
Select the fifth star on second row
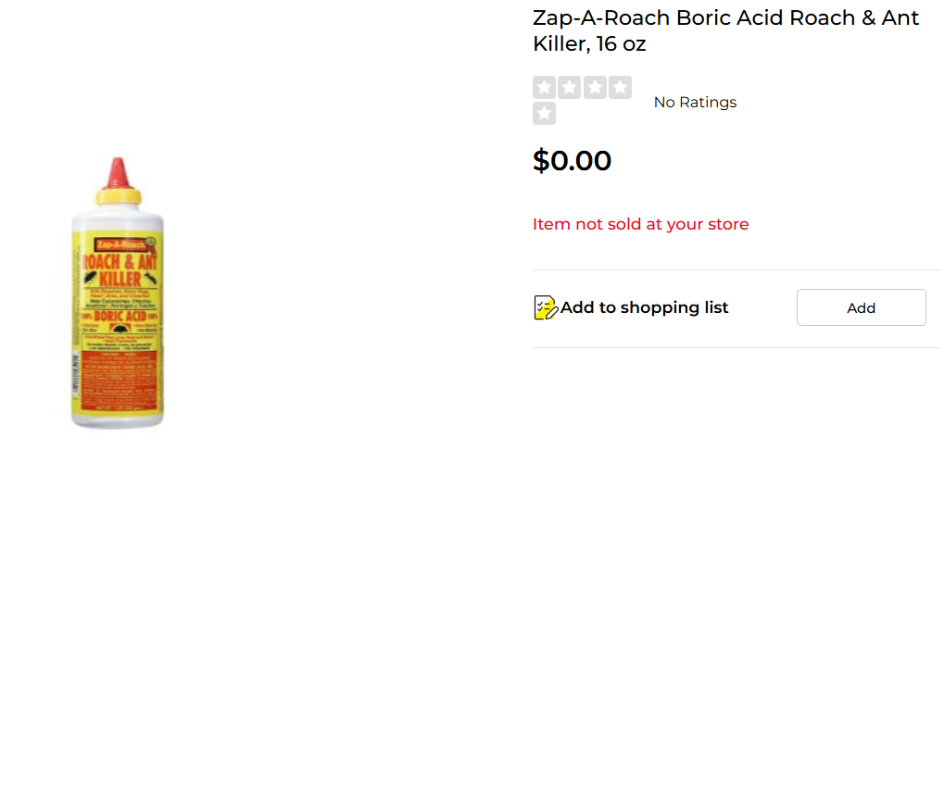point(544,114)
